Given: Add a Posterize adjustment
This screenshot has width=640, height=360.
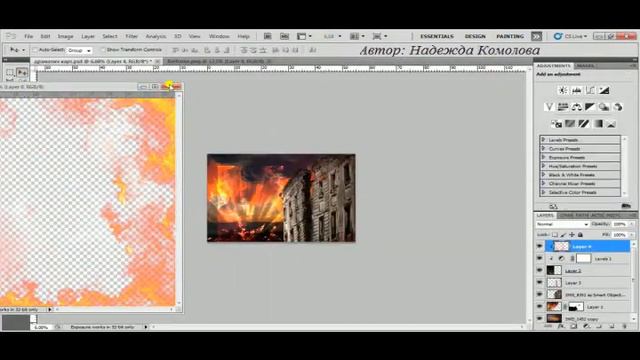Looking at the screenshot, I should 570,124.
